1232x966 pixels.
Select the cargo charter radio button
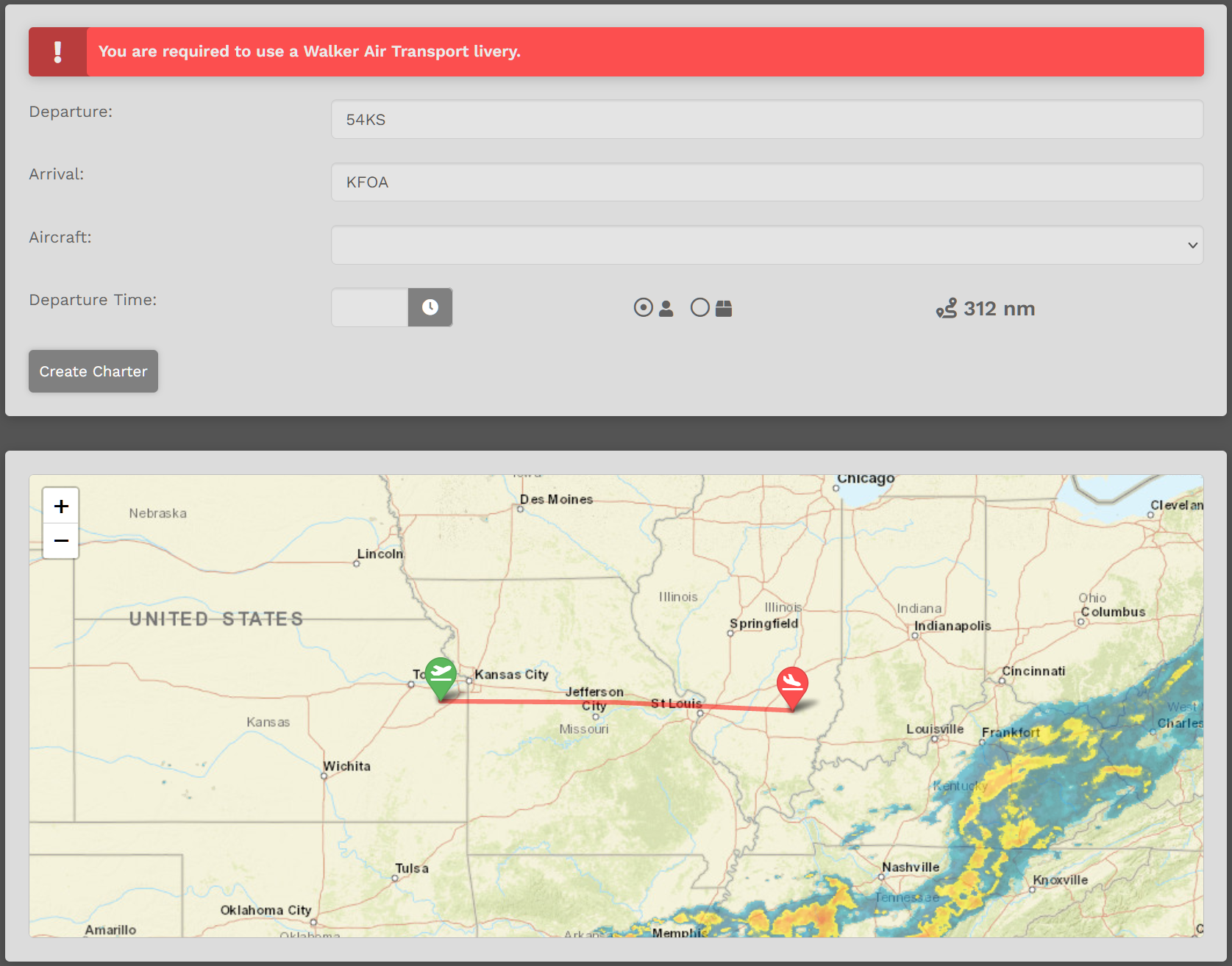click(700, 307)
